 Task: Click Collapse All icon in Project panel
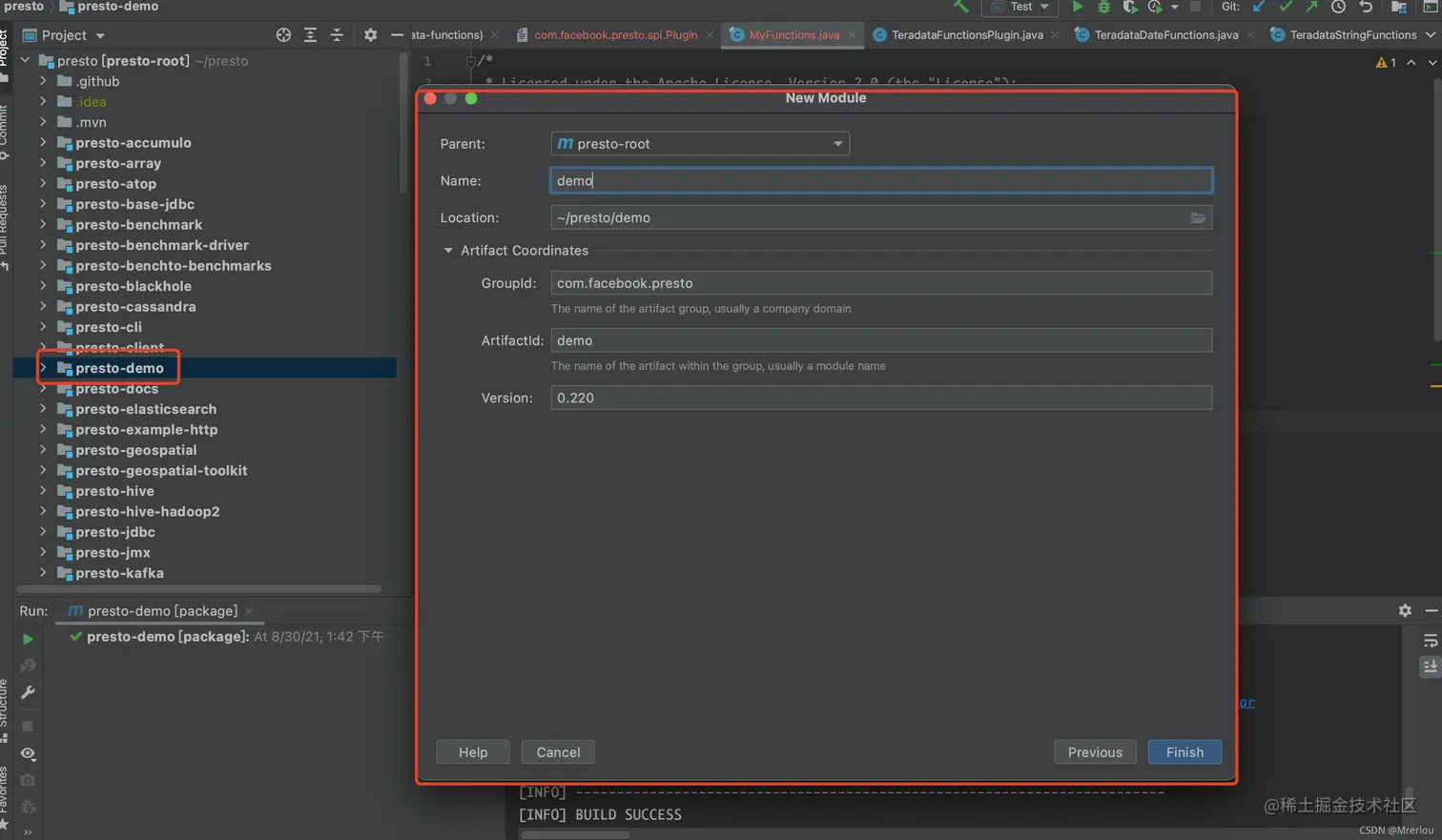[x=337, y=35]
